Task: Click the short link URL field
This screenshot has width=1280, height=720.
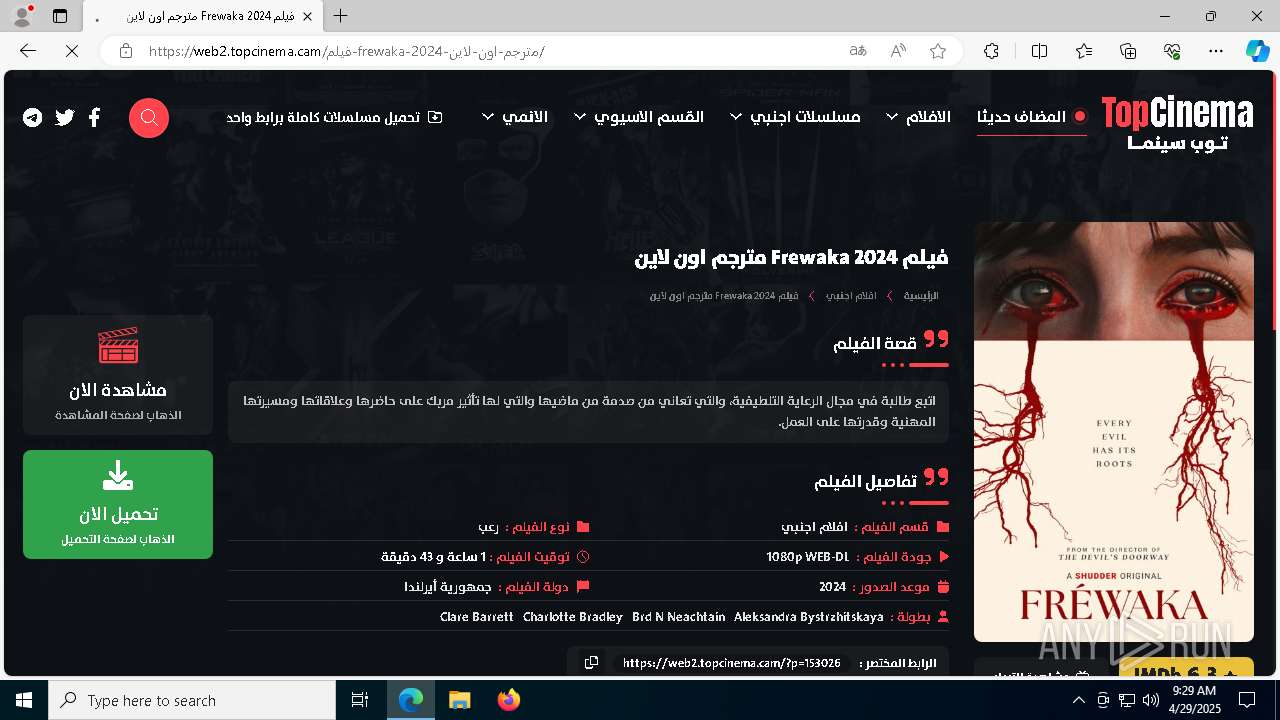Action: (x=732, y=663)
